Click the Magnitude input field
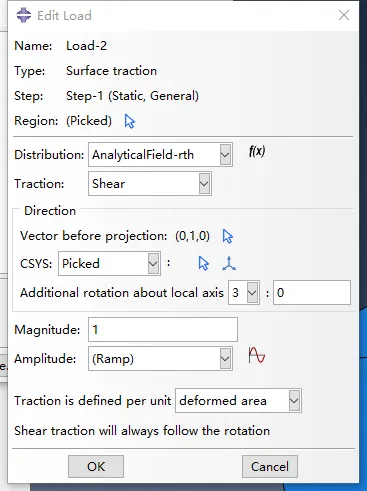This screenshot has width=367, height=491. click(x=163, y=330)
